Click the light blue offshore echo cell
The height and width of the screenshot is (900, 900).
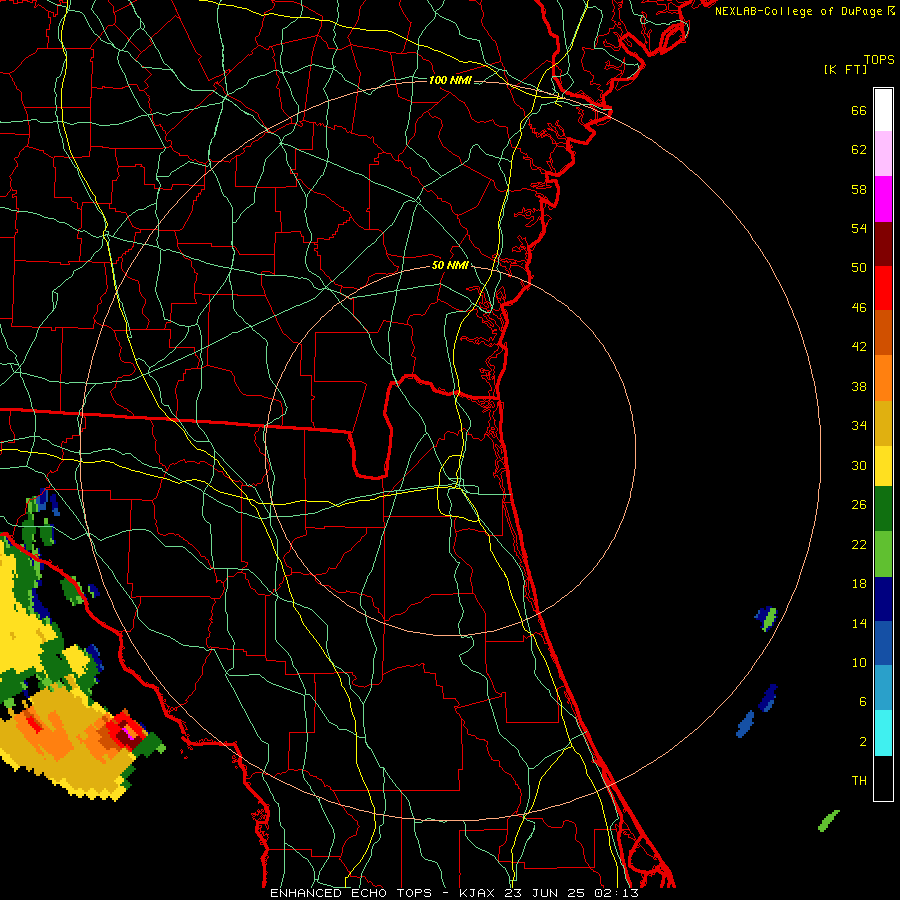(745, 724)
